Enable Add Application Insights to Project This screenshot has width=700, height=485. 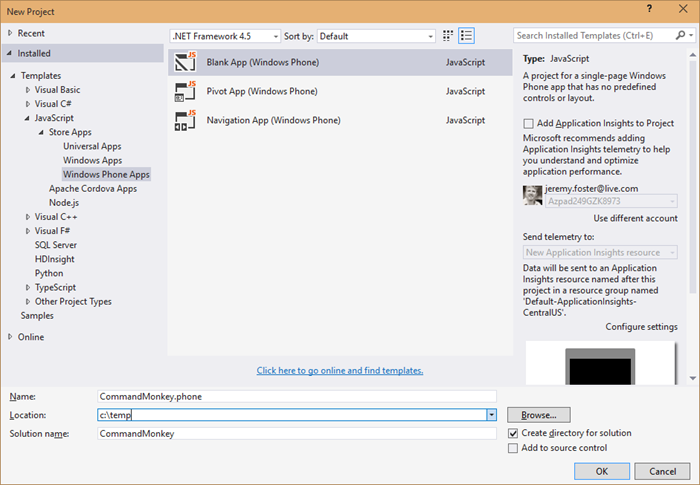529,123
